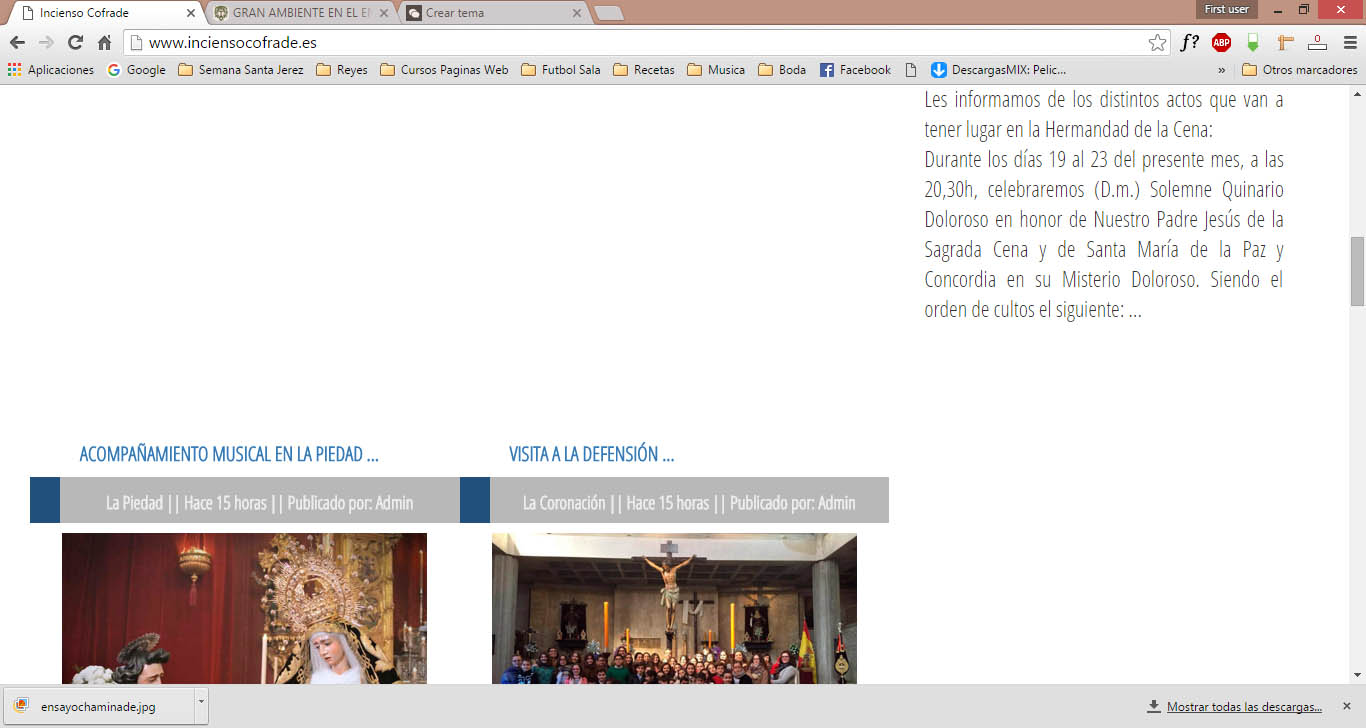
Task: Click Mostrar todas las descargas link
Action: (x=1243, y=706)
